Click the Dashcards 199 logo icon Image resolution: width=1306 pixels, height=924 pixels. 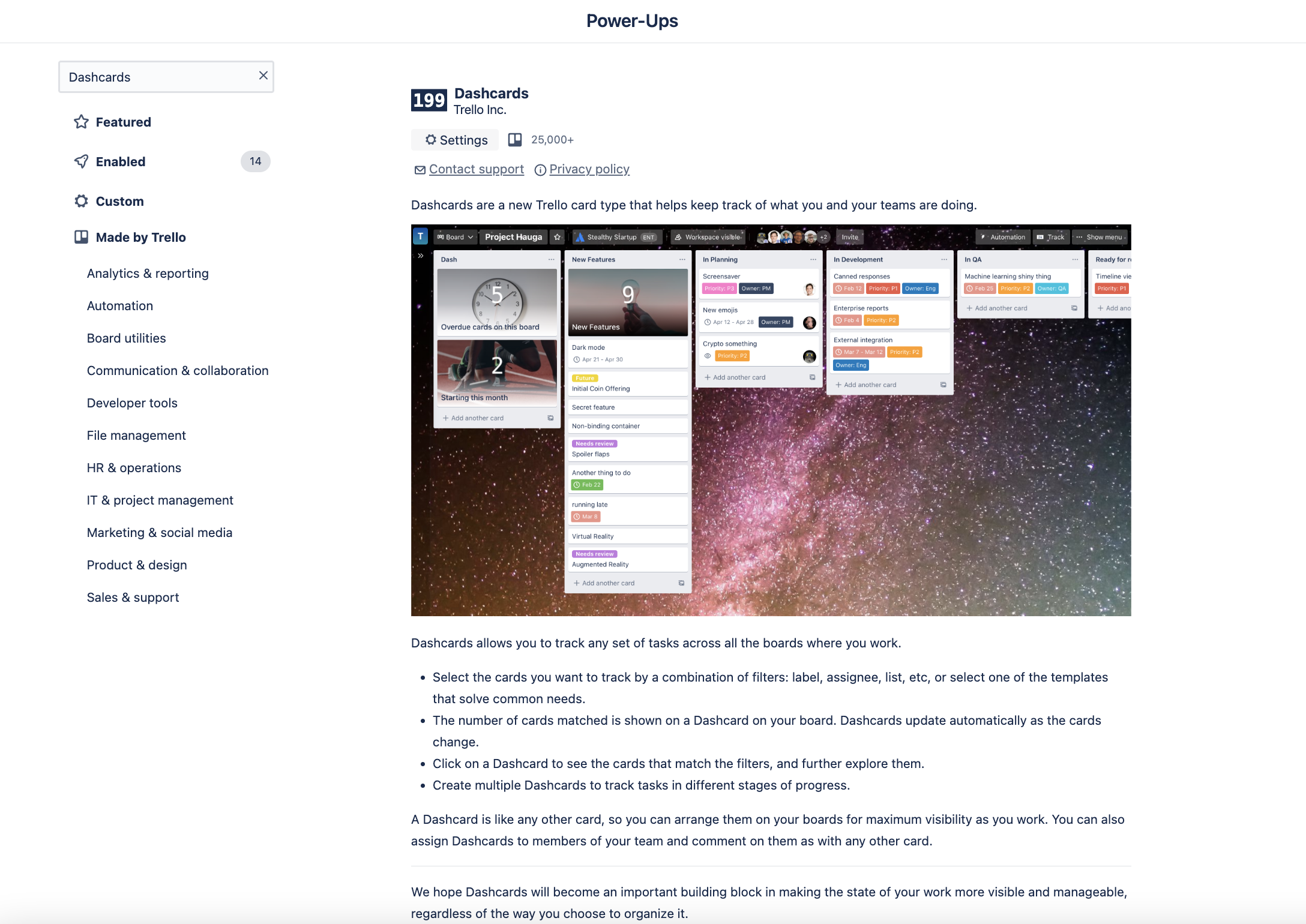pos(429,100)
